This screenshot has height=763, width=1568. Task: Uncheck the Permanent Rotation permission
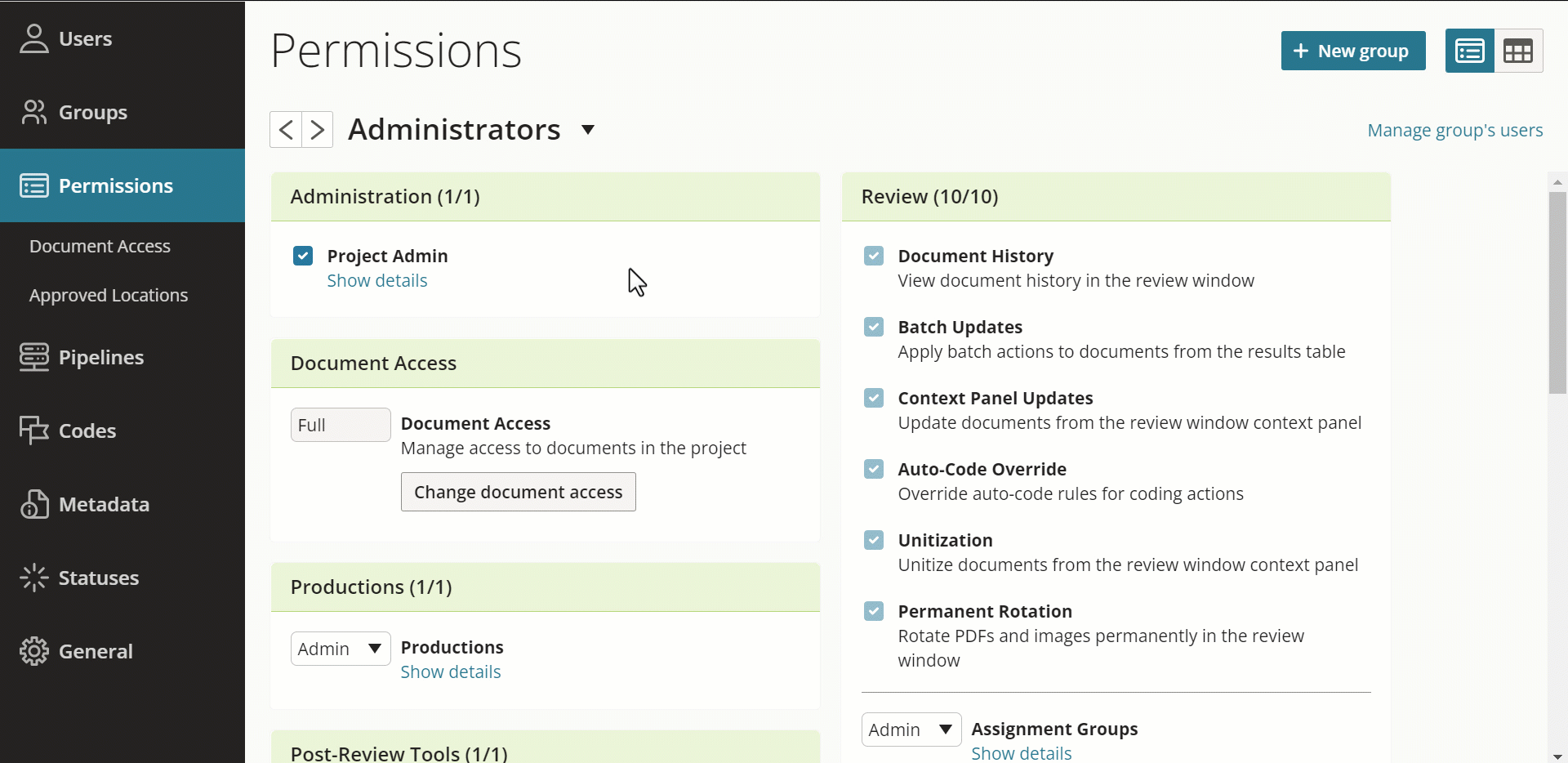click(x=874, y=611)
